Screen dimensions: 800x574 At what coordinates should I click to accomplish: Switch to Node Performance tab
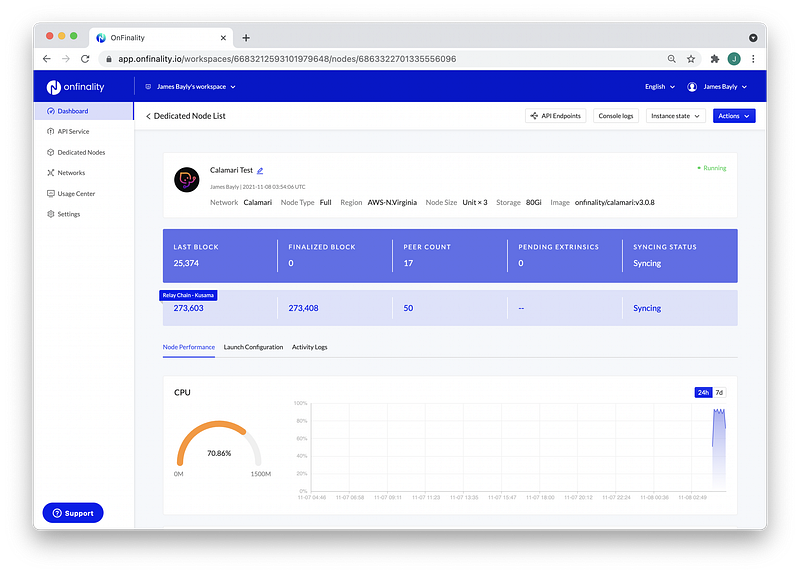(189, 347)
